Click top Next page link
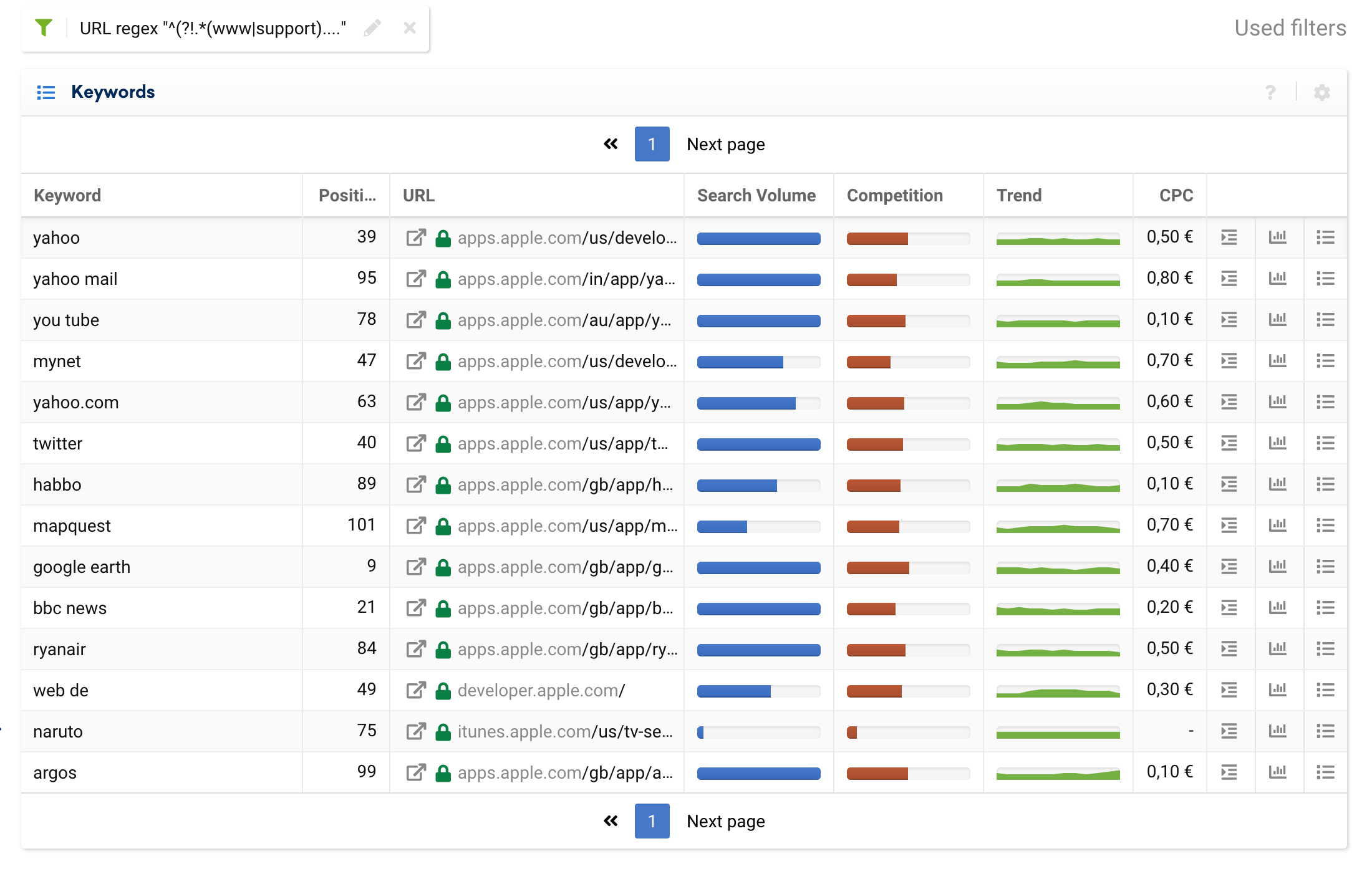1372x879 pixels. click(726, 145)
